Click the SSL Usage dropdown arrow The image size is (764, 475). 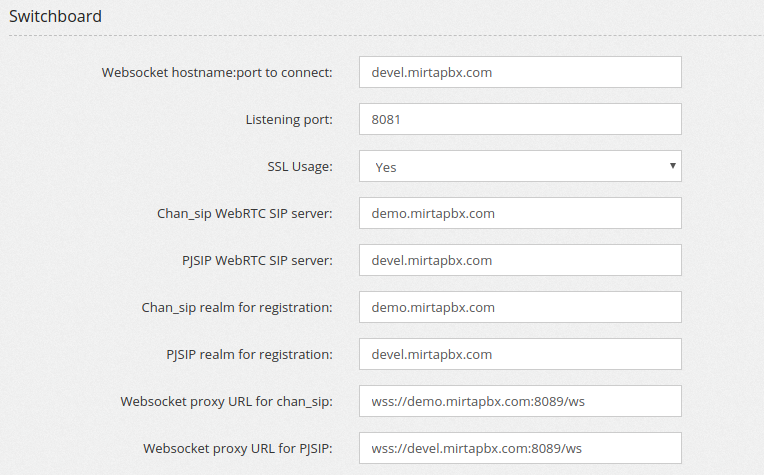click(672, 166)
